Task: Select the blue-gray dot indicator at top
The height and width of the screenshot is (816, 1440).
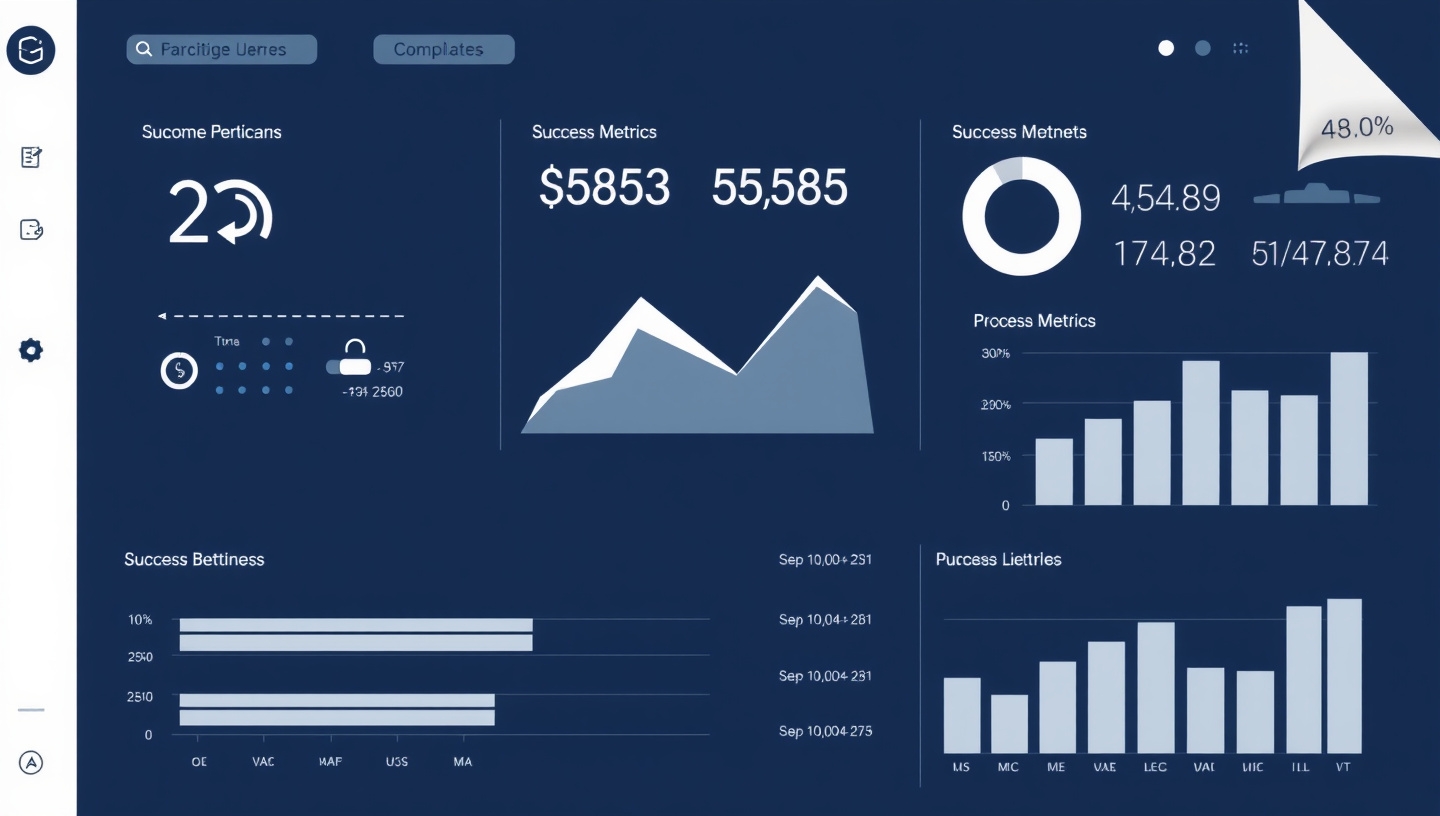Action: click(1203, 48)
